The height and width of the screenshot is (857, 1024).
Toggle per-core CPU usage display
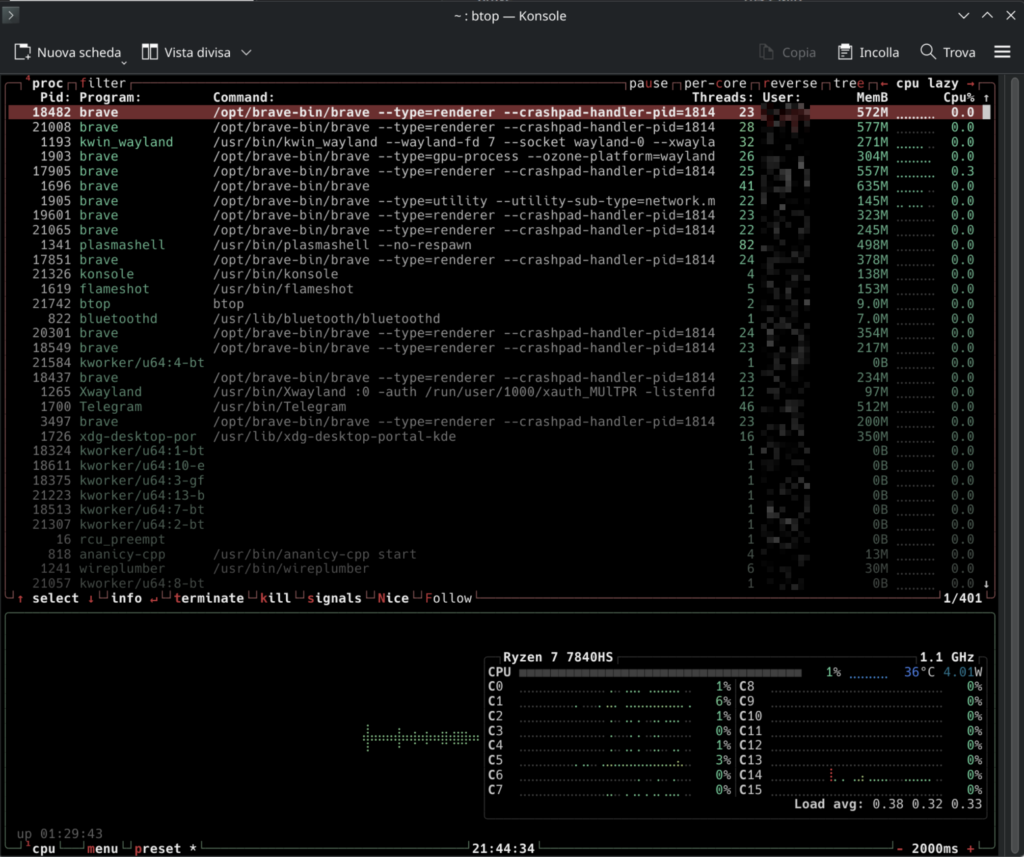tap(715, 83)
